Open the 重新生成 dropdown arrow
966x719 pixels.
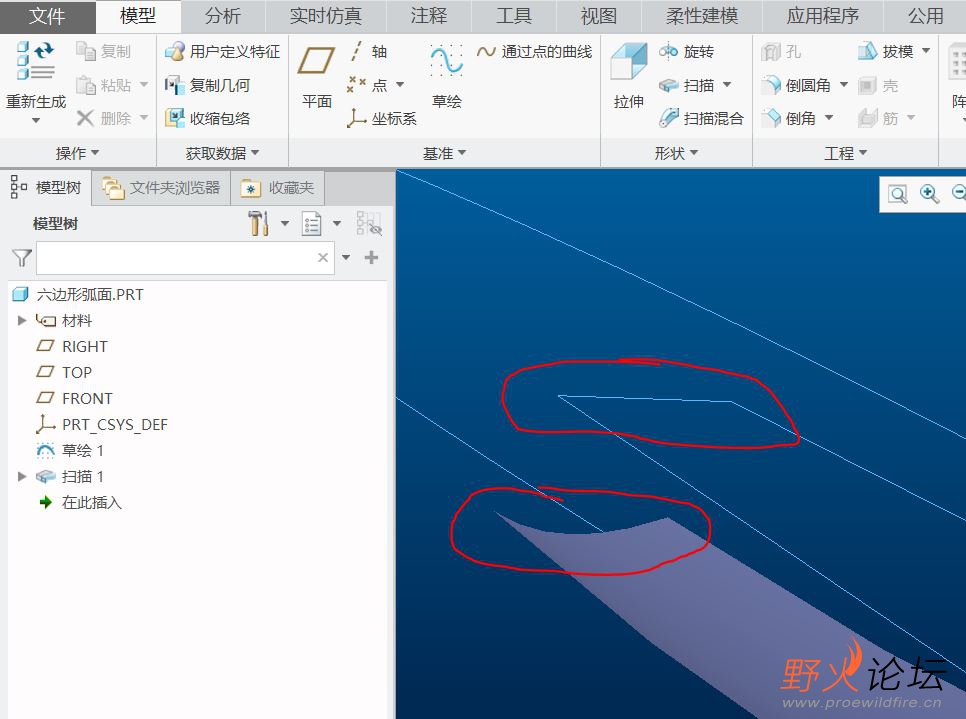coord(35,121)
